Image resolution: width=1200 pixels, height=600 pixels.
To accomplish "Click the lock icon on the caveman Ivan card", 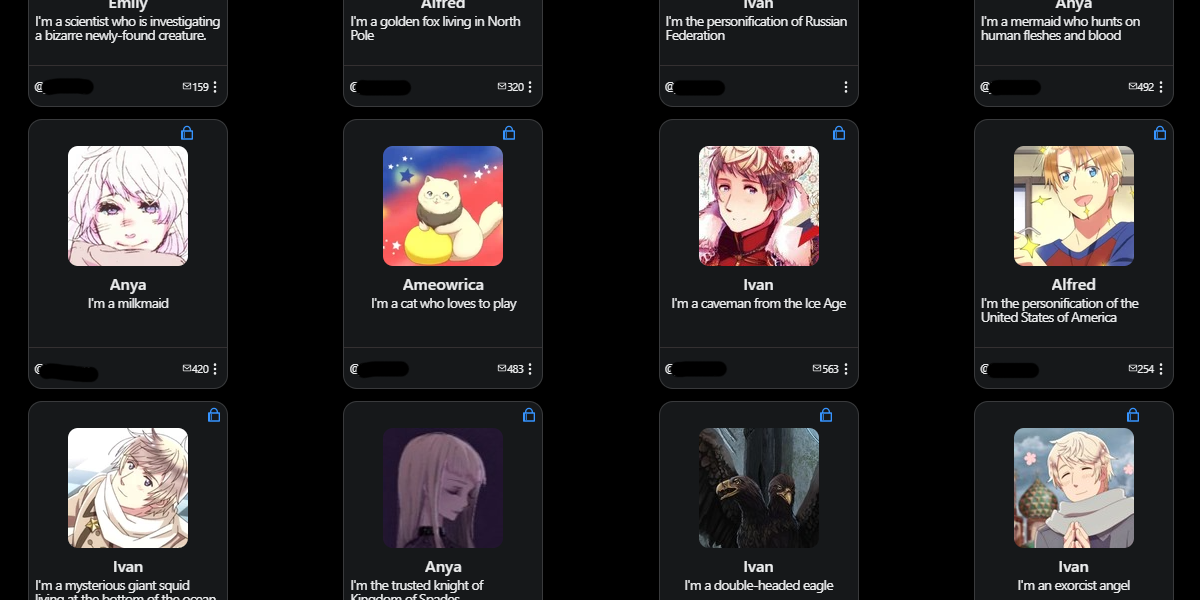I will click(839, 132).
